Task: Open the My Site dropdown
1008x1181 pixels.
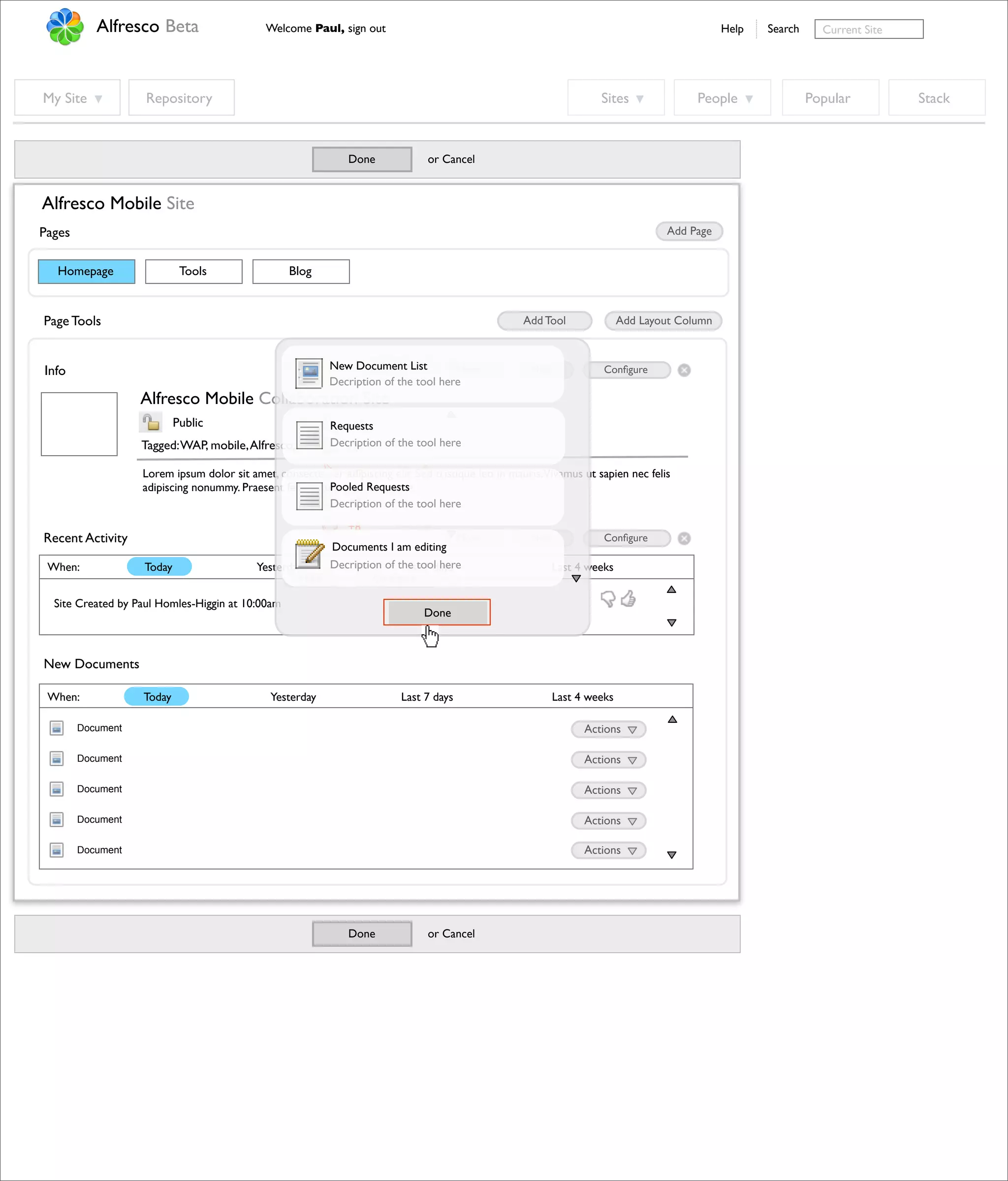Action: [x=67, y=98]
